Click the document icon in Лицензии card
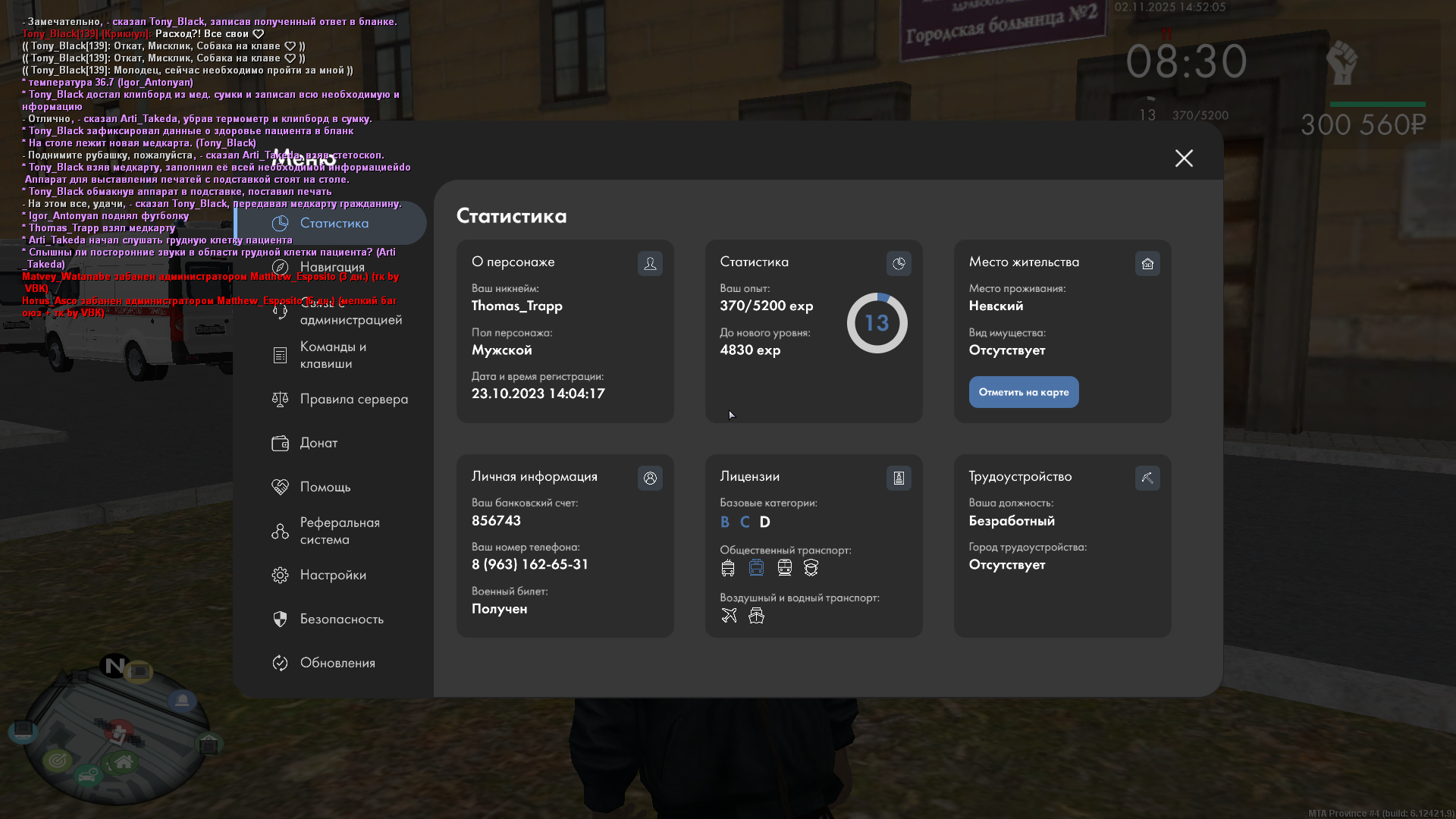The width and height of the screenshot is (1456, 819). [899, 479]
